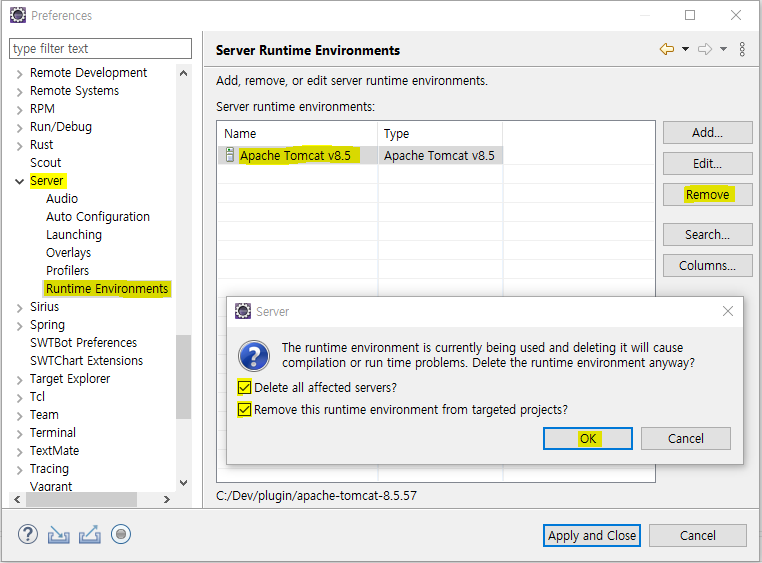Select Profilers under Server
This screenshot has height=563, width=762.
click(x=68, y=271)
